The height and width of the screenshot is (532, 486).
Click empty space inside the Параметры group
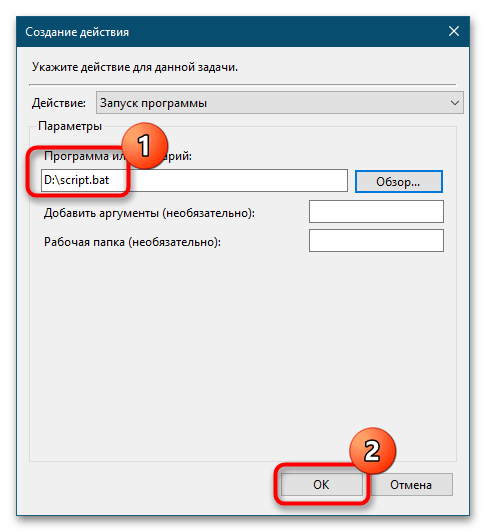tap(243, 356)
